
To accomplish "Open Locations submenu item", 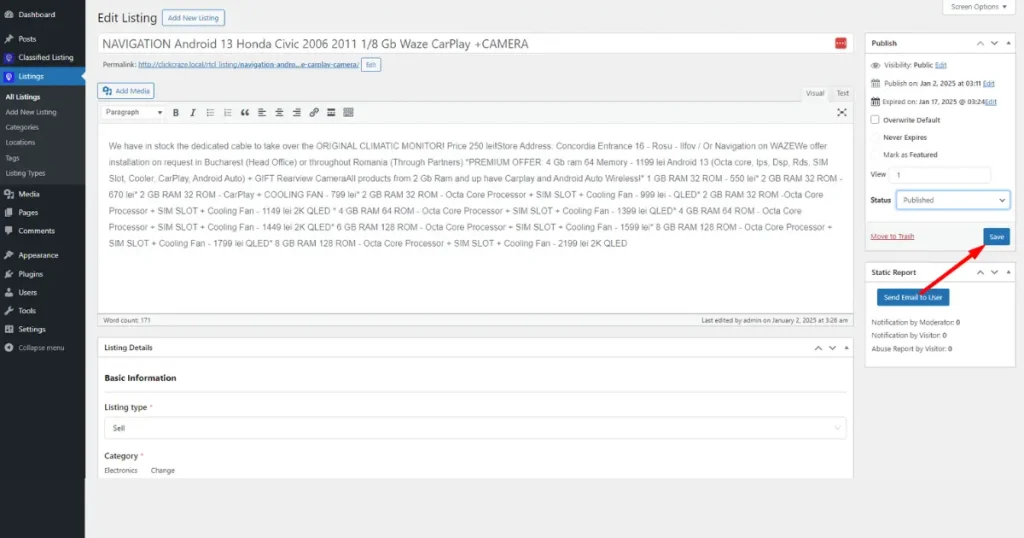I will (20, 142).
